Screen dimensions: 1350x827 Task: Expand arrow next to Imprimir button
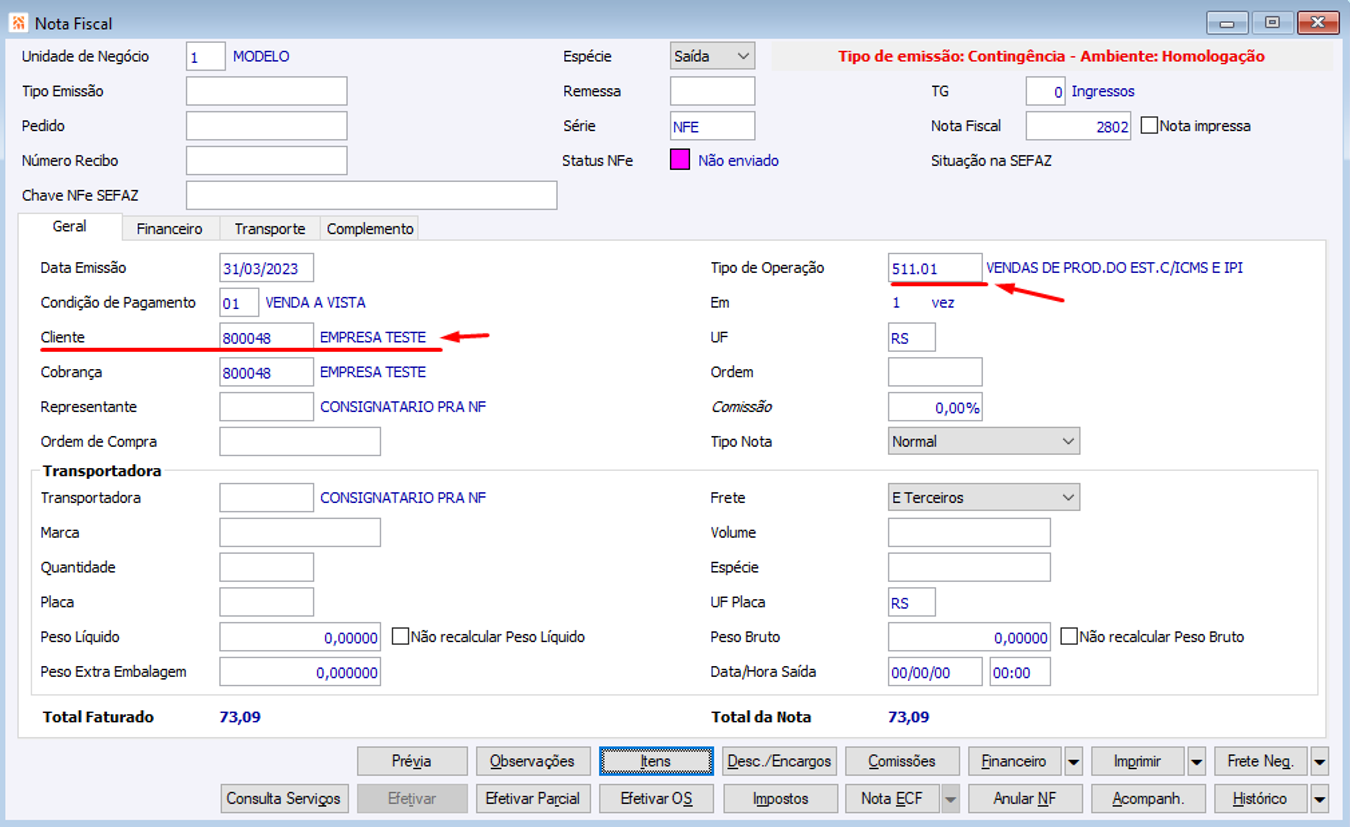(x=1197, y=762)
